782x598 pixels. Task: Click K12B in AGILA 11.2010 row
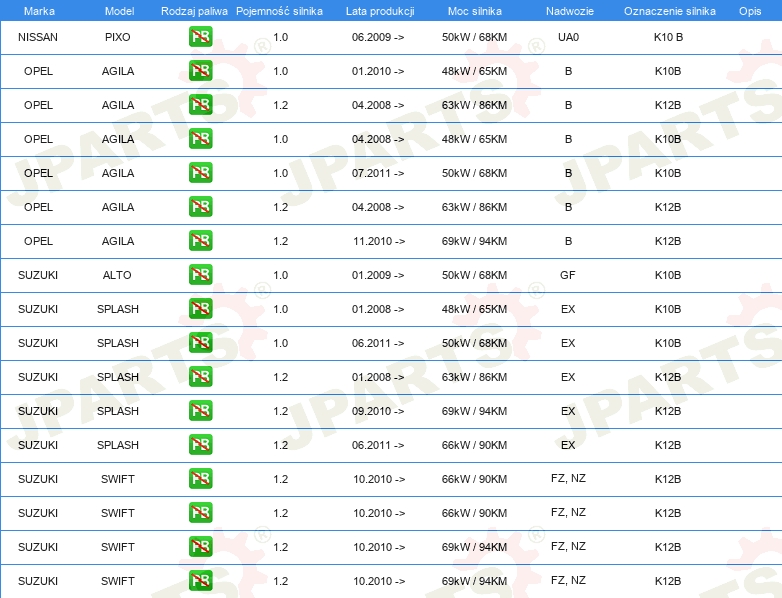668,241
